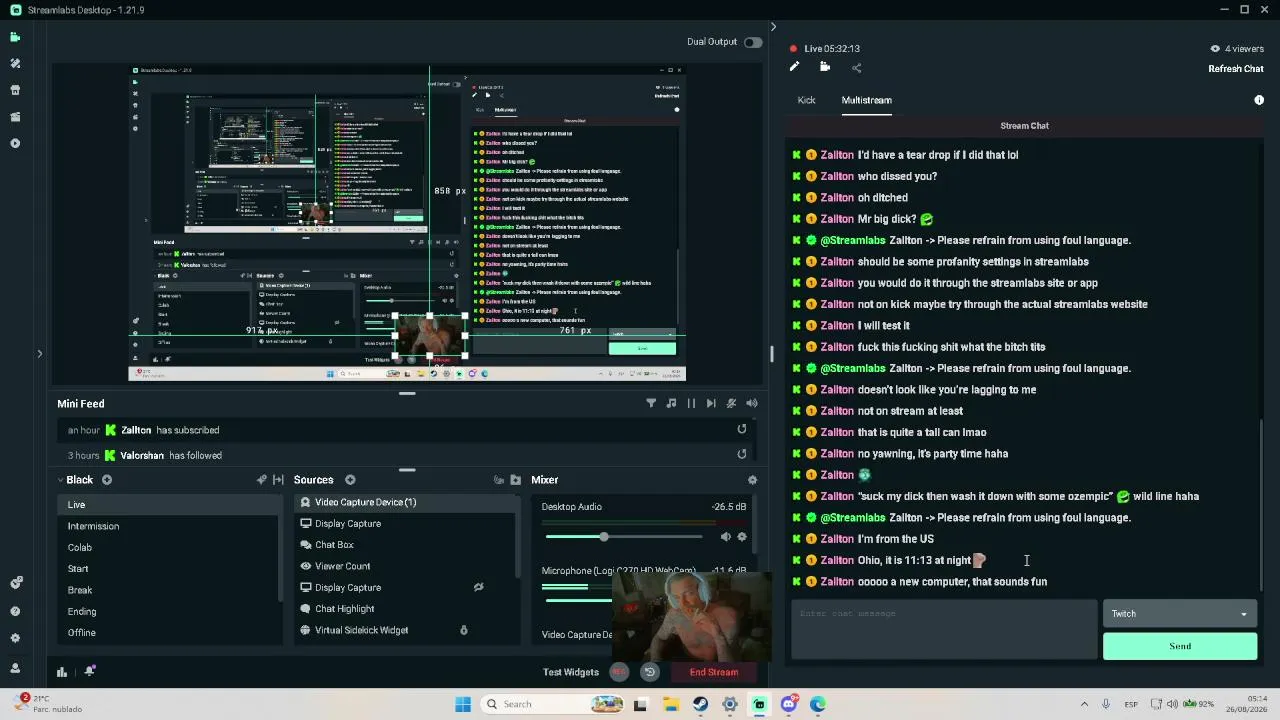Image resolution: width=1280 pixels, height=720 pixels.
Task: Open Desktop Audio settings gear
Action: (x=742, y=537)
